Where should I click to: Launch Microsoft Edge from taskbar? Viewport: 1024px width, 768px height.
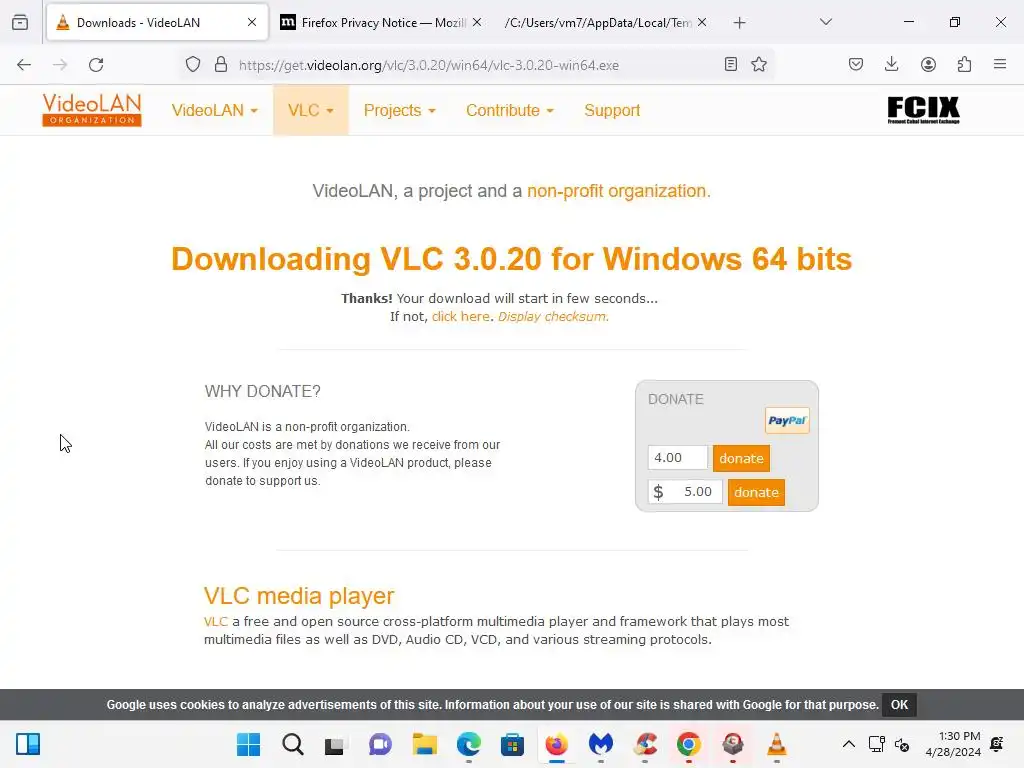pyautogui.click(x=469, y=744)
